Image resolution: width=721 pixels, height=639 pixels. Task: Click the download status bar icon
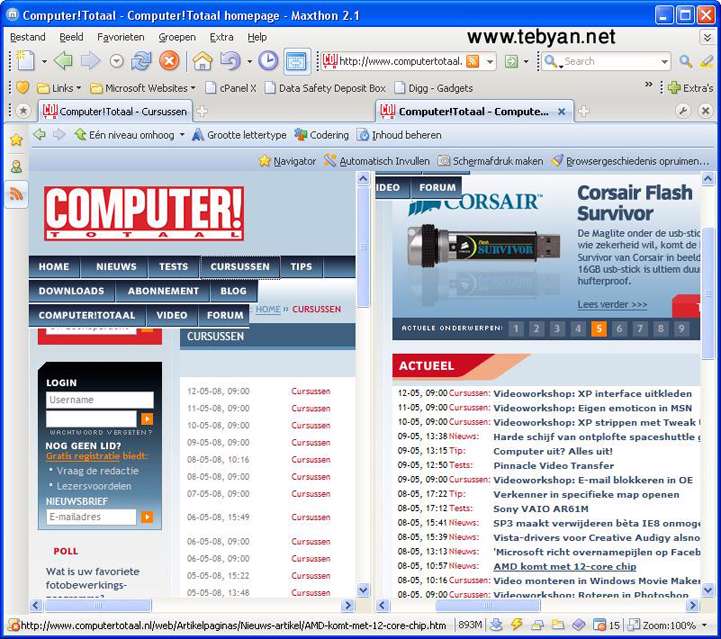coord(497,625)
